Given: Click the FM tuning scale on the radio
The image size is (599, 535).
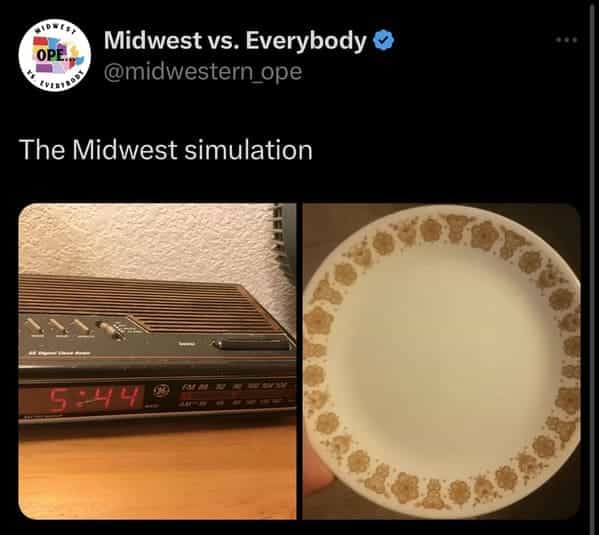Looking at the screenshot, I should [234, 387].
